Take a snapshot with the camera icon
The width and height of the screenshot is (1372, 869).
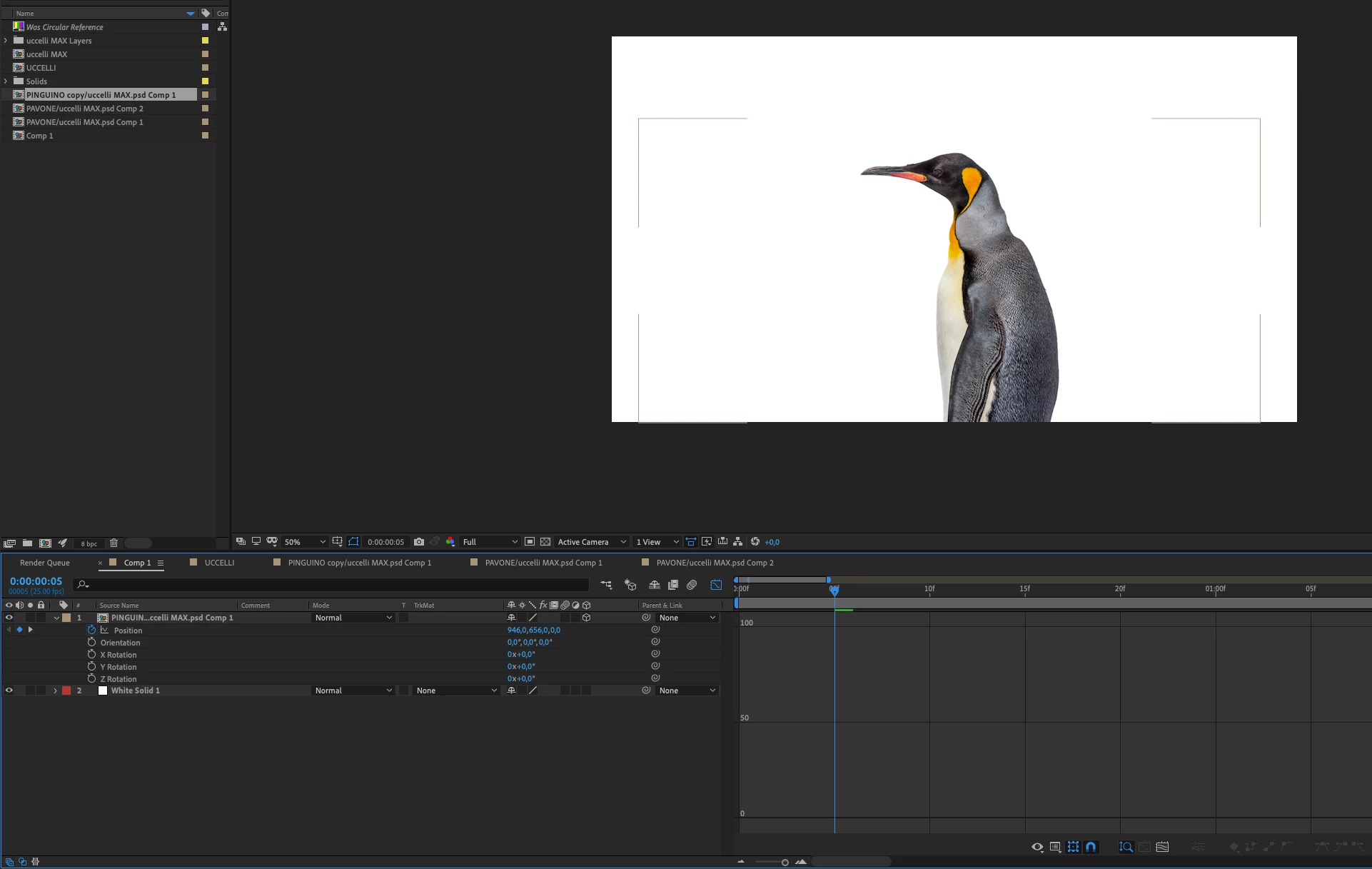tap(419, 542)
